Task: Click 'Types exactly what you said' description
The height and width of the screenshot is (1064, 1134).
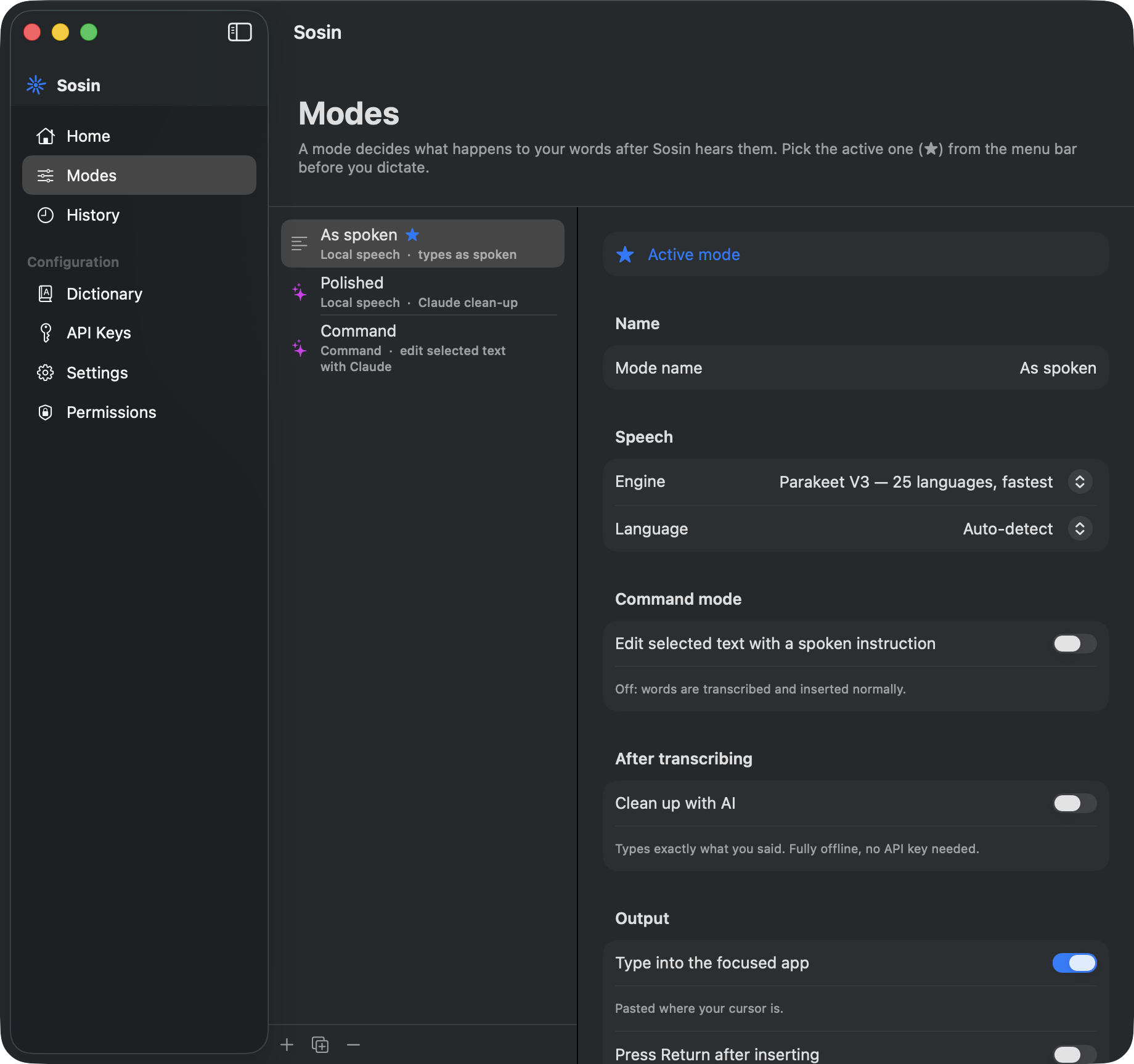Action: 797,849
